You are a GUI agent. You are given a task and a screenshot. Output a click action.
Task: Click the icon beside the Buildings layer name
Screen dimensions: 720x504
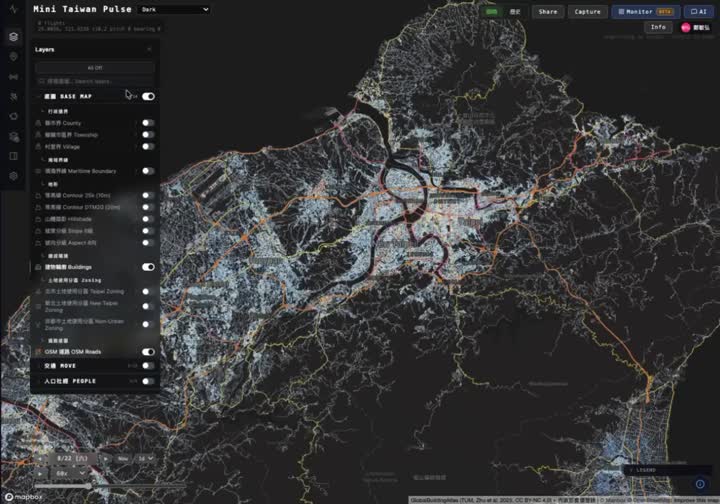pyautogui.click(x=39, y=267)
